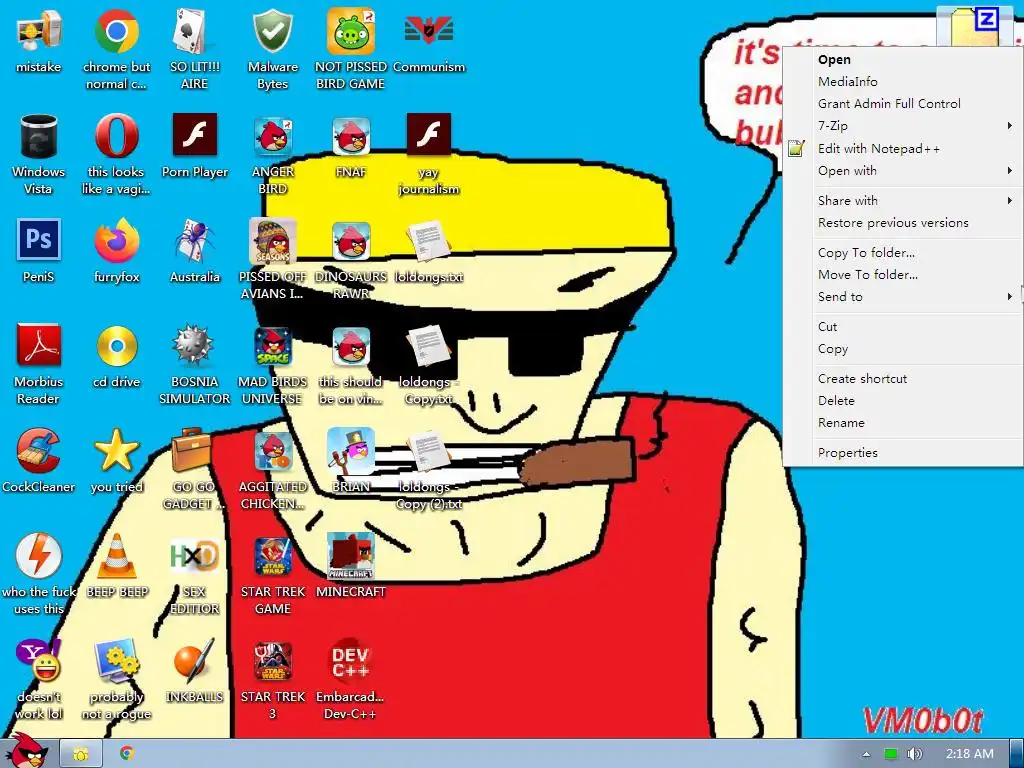Choose Rename in the context menu
1024x768 pixels.
(x=903, y=423)
